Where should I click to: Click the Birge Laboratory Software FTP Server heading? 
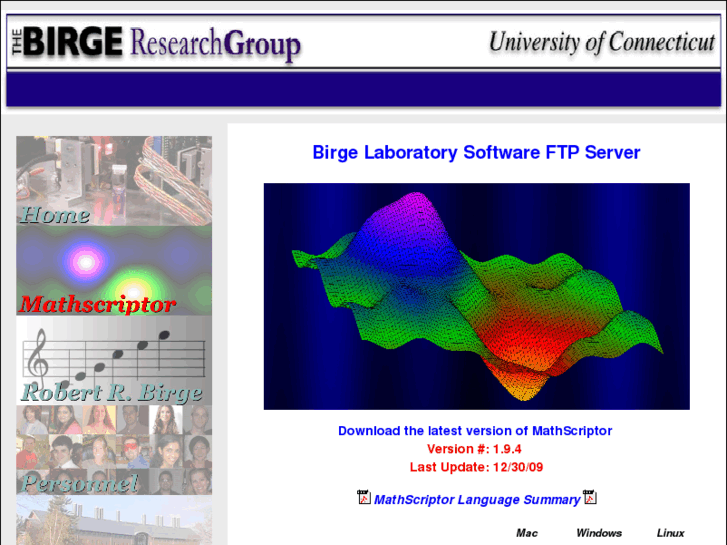(476, 153)
